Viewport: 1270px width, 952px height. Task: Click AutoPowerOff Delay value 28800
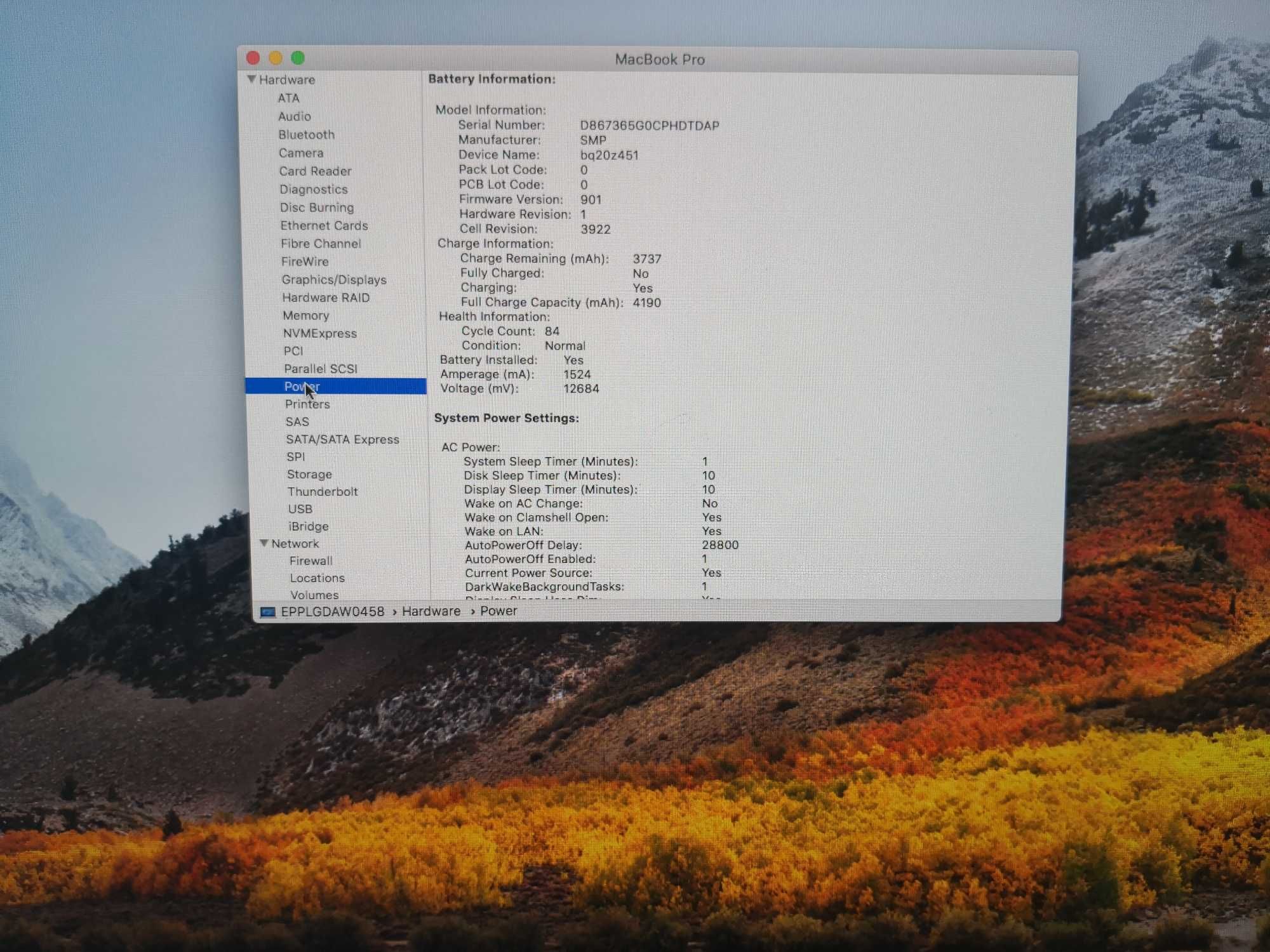[720, 545]
